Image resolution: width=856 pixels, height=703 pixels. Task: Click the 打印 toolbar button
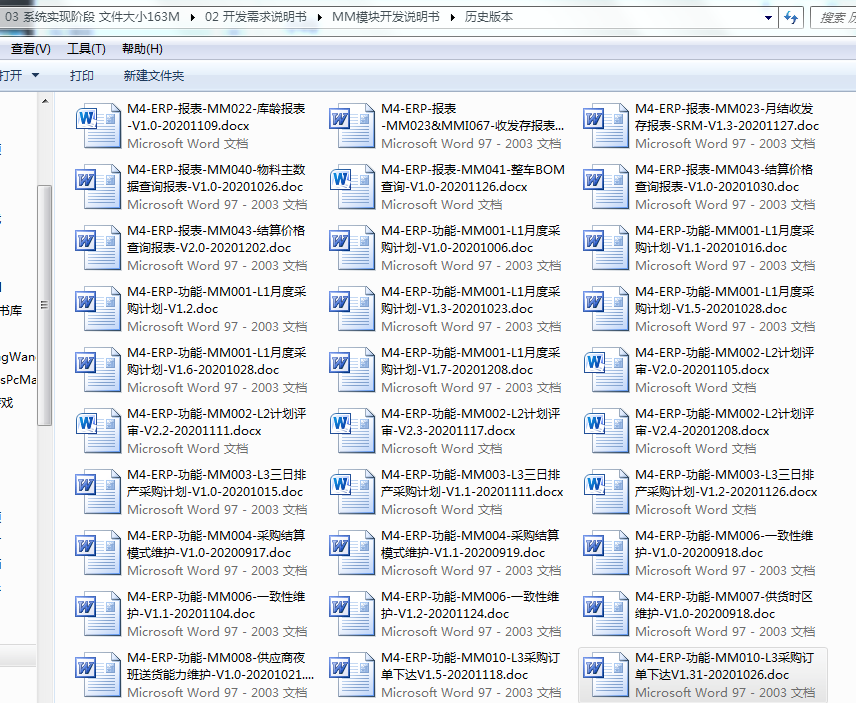[82, 76]
